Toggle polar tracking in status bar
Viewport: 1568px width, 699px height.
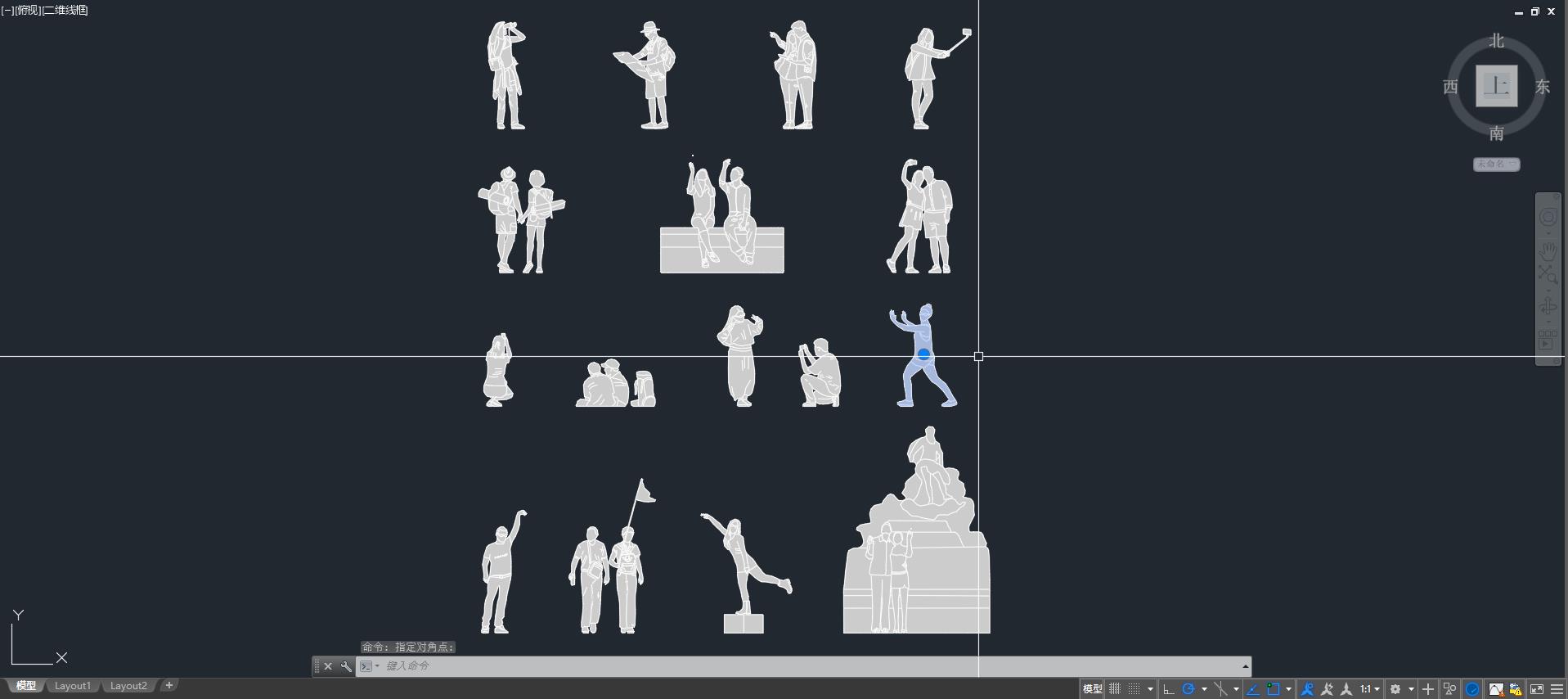pos(1188,689)
